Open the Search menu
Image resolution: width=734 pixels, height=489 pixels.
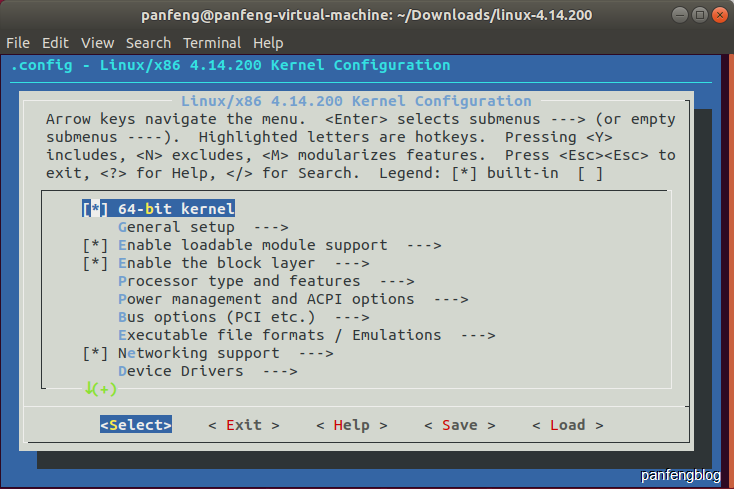tap(148, 43)
